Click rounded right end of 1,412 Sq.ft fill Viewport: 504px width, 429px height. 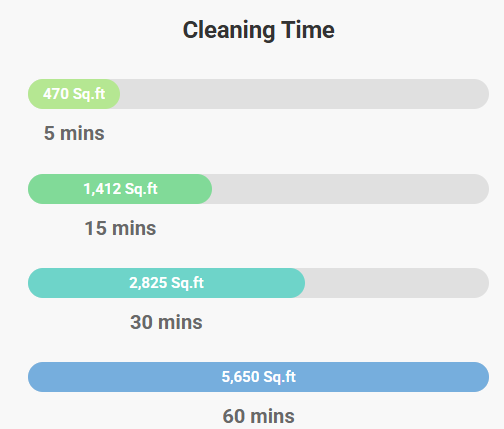205,189
